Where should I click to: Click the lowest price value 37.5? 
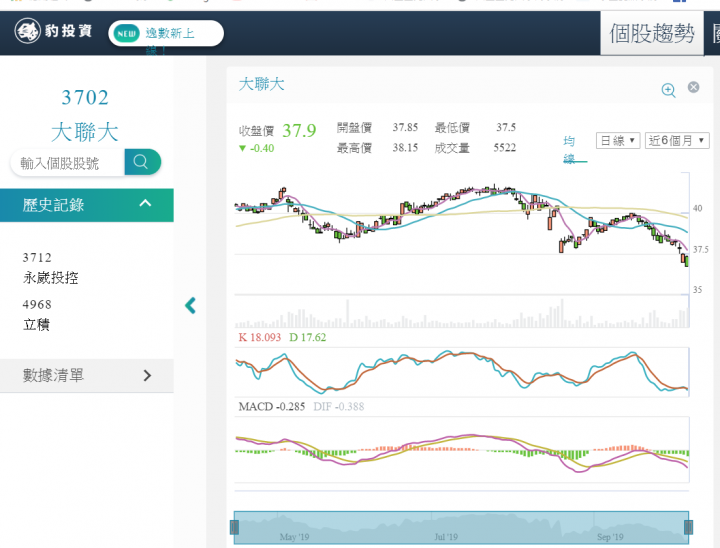pyautogui.click(x=506, y=127)
